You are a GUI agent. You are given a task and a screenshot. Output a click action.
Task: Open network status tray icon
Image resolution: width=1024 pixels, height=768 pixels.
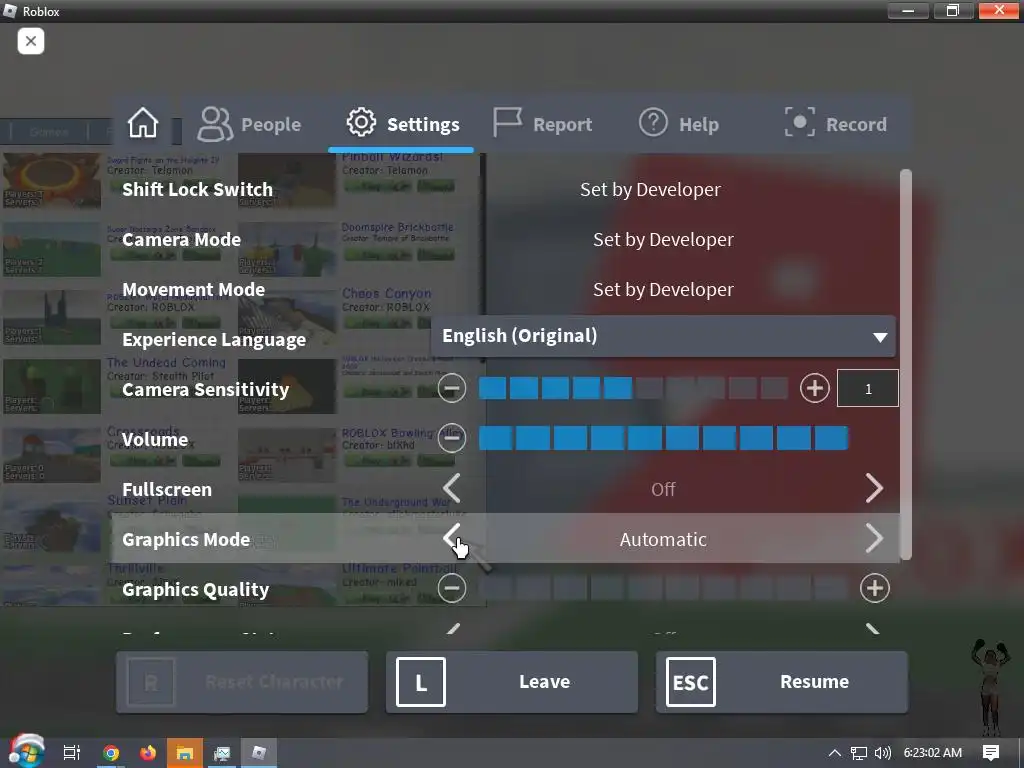coord(859,753)
